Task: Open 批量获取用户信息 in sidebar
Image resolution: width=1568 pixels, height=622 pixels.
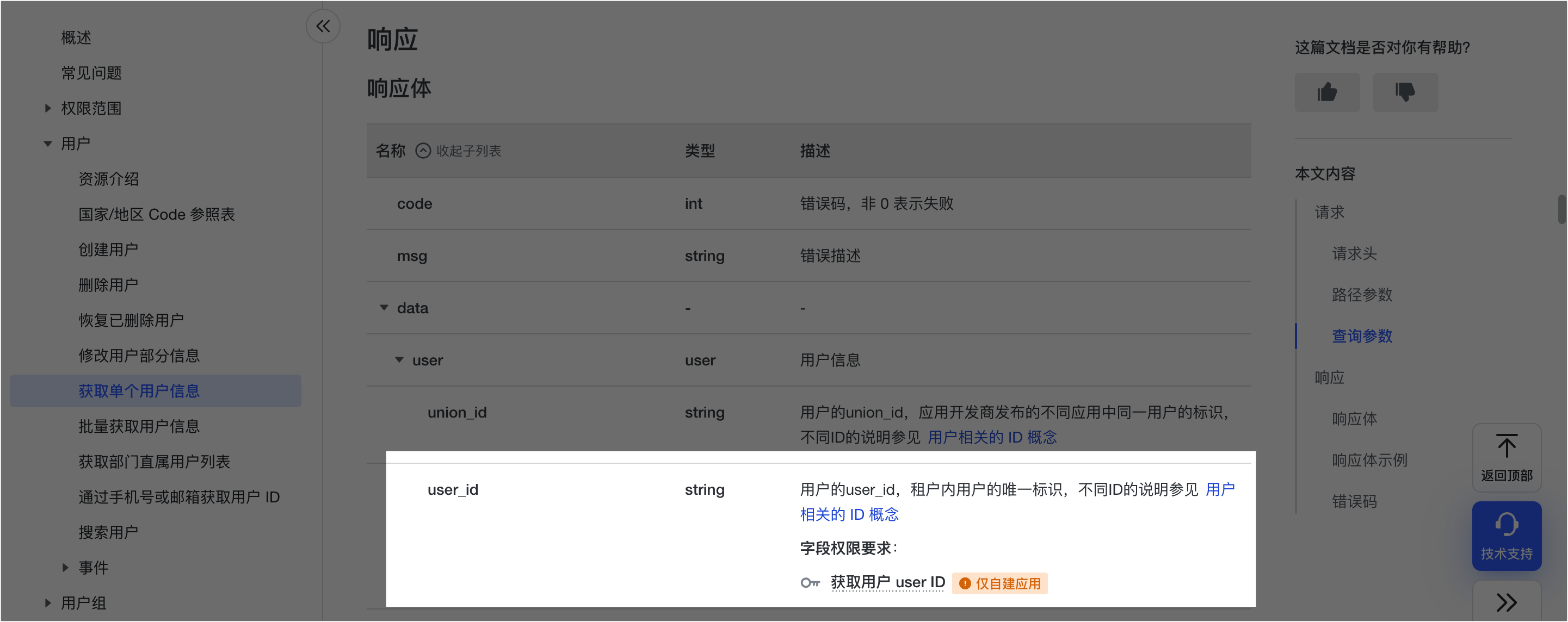Action: pyautogui.click(x=139, y=426)
